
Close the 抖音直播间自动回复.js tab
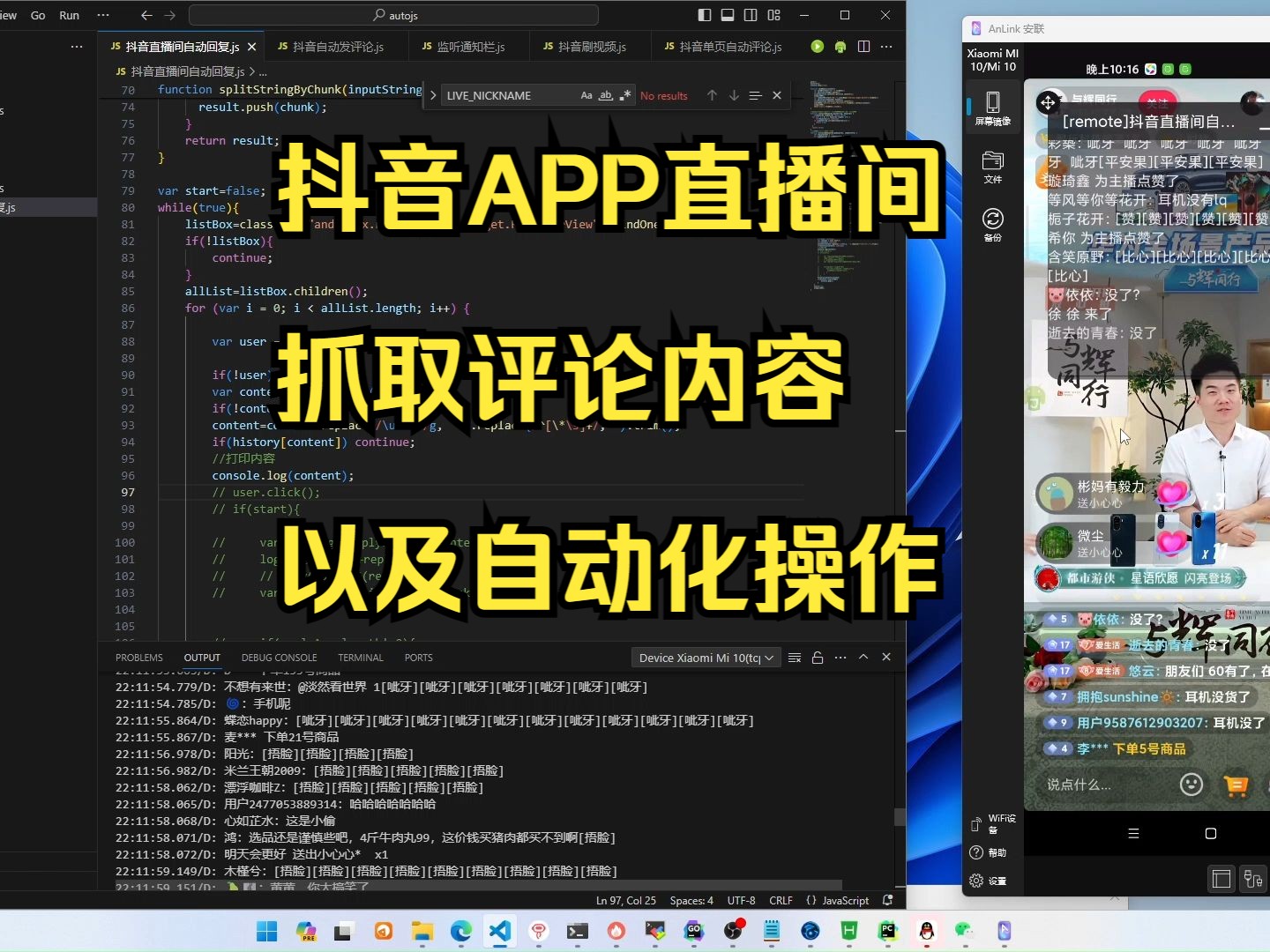point(252,47)
